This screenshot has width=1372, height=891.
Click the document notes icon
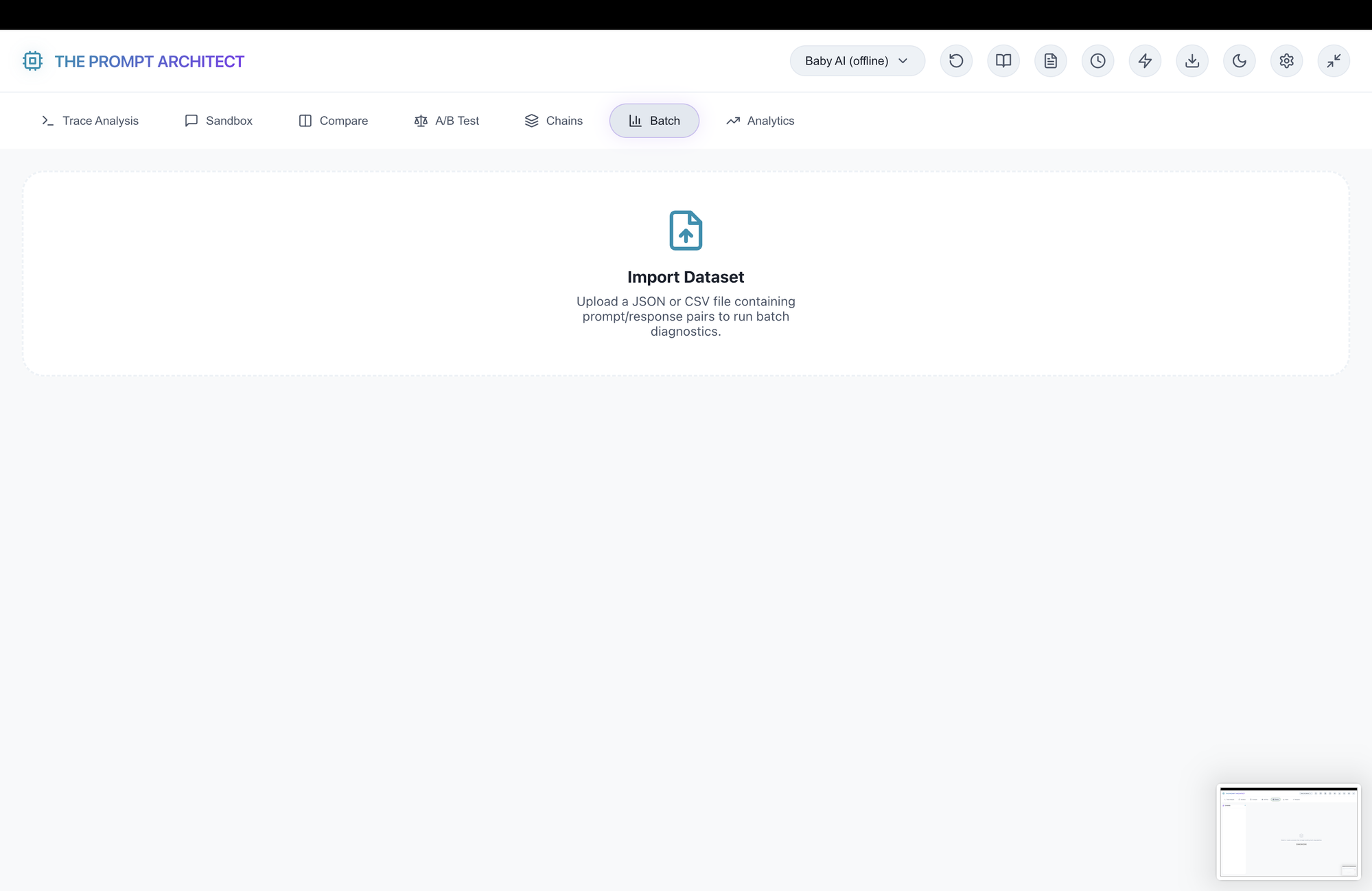pos(1051,61)
